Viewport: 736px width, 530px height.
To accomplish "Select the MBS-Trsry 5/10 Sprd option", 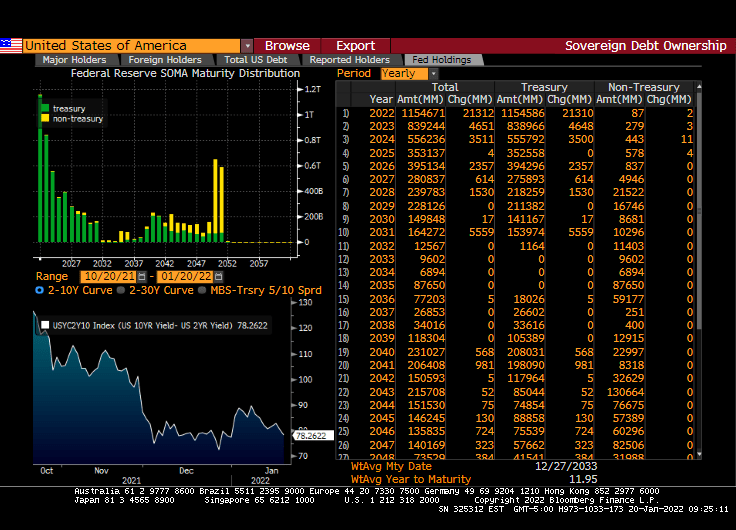I will (x=204, y=290).
